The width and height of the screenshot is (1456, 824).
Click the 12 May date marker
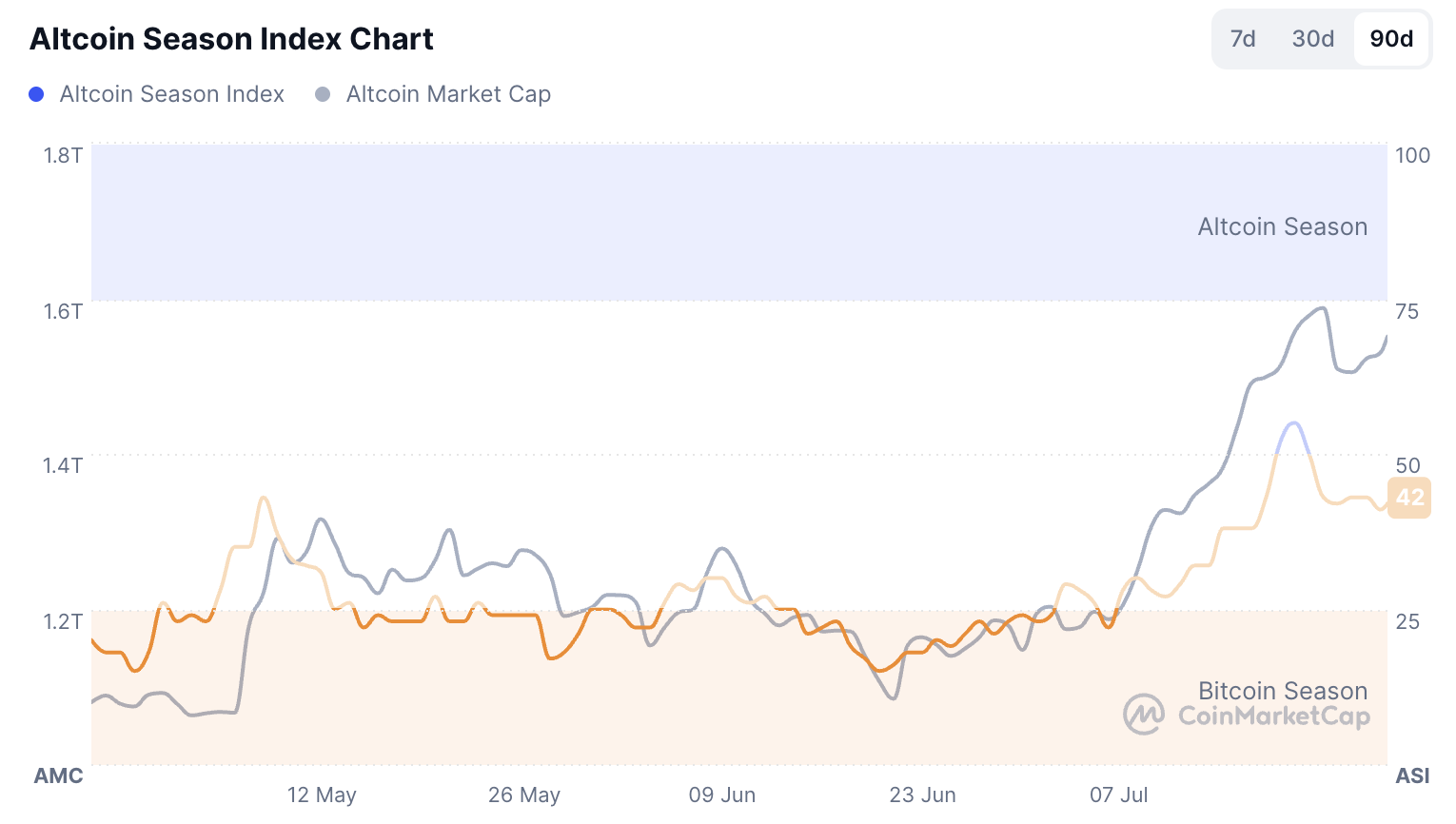tap(322, 795)
